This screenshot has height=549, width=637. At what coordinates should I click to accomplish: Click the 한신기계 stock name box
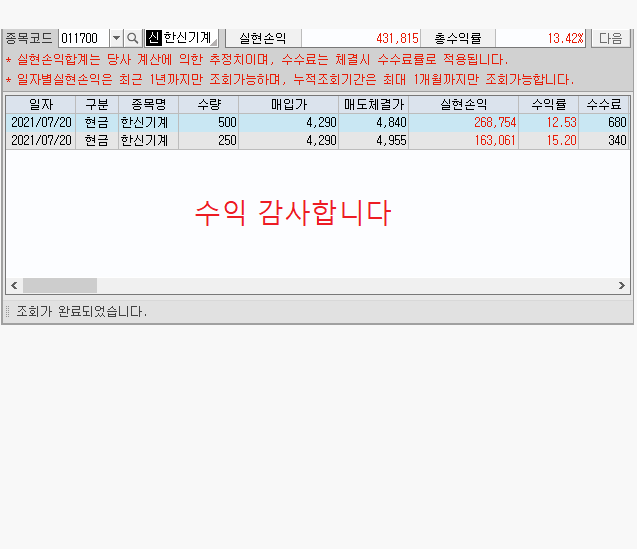[188, 38]
